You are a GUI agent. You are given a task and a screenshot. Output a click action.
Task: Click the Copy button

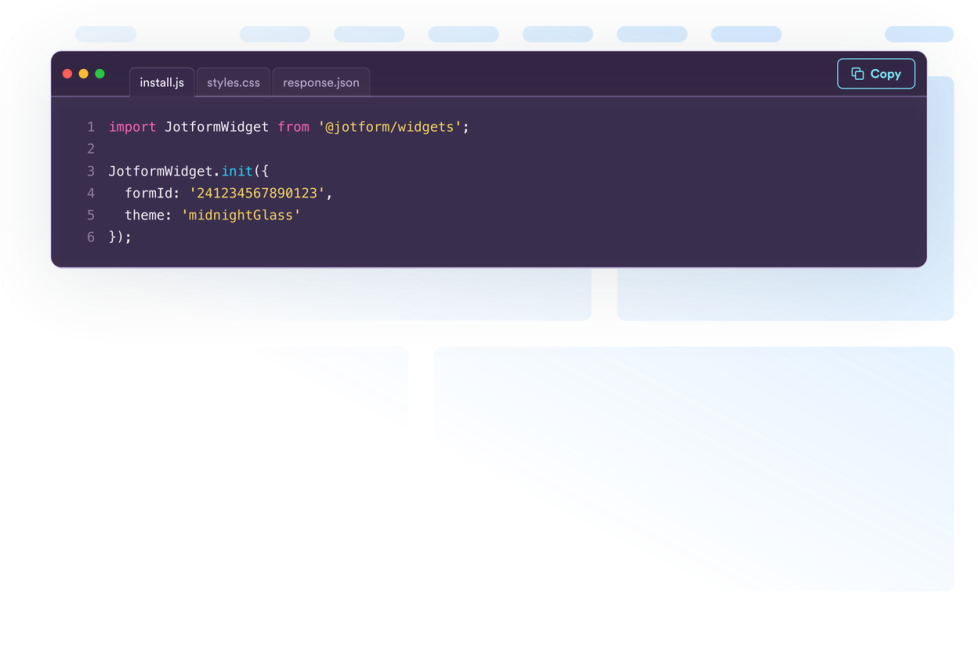(x=876, y=74)
